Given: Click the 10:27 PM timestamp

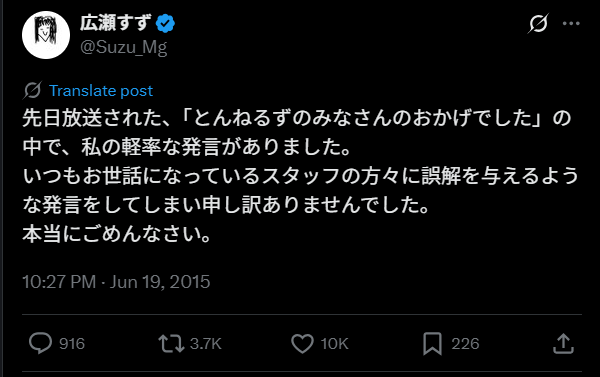Looking at the screenshot, I should point(59,282).
